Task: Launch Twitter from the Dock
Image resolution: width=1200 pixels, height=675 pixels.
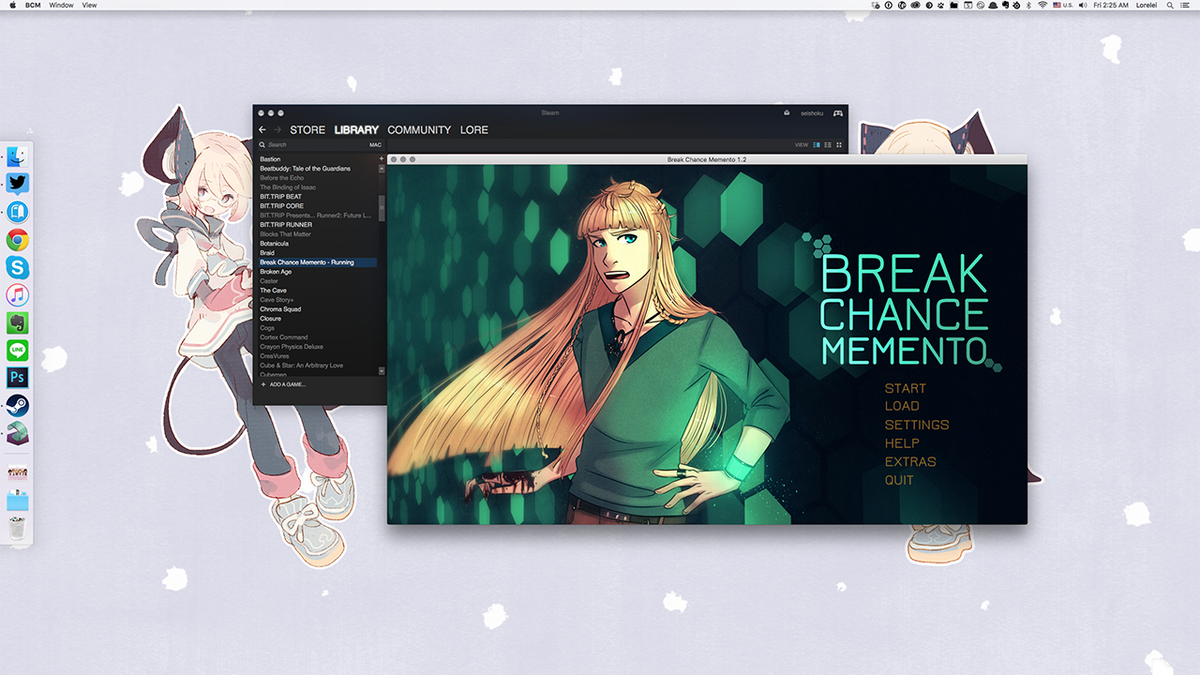Action: (x=17, y=184)
